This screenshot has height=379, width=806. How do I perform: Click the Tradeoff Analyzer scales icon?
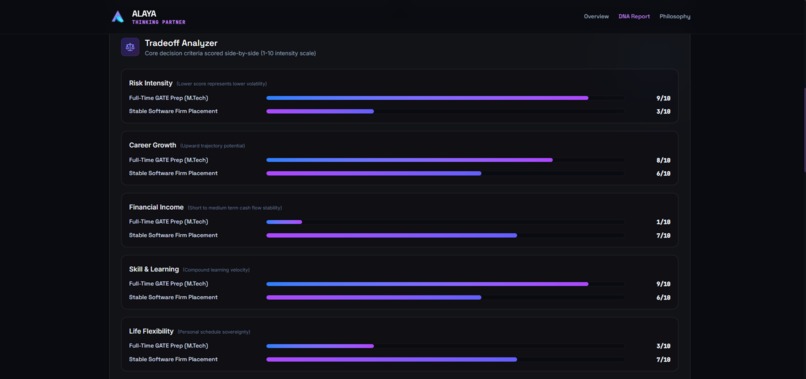coord(130,47)
